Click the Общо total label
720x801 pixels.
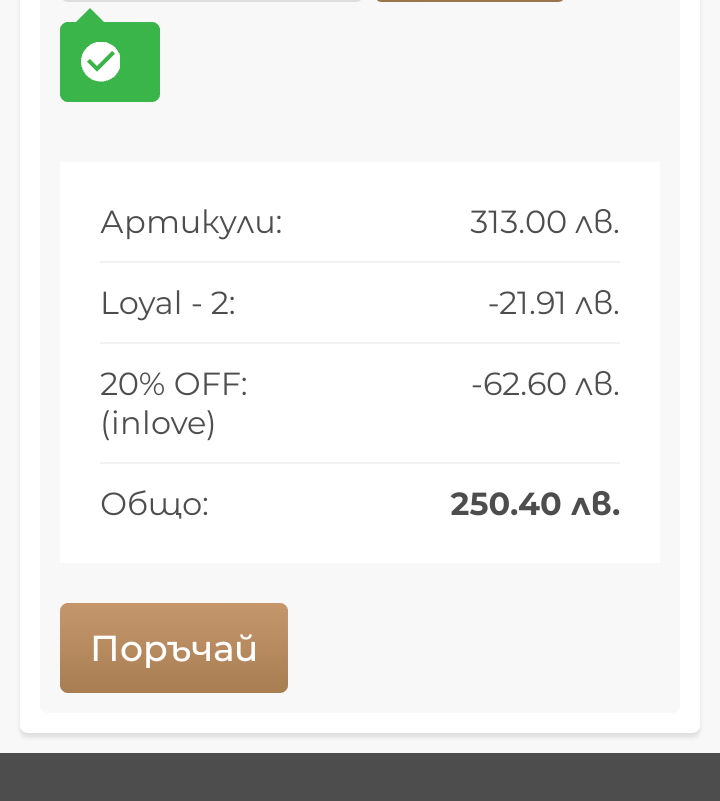[155, 504]
